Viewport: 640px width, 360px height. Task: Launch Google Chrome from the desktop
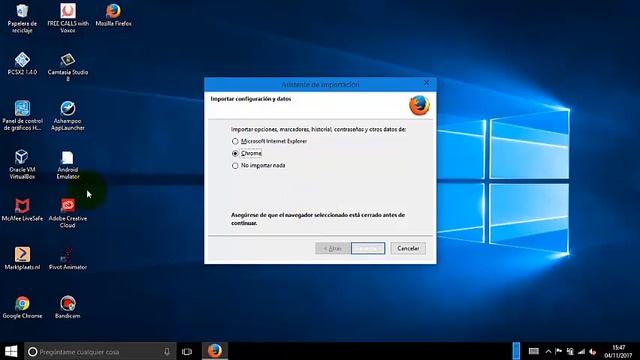click(x=22, y=307)
